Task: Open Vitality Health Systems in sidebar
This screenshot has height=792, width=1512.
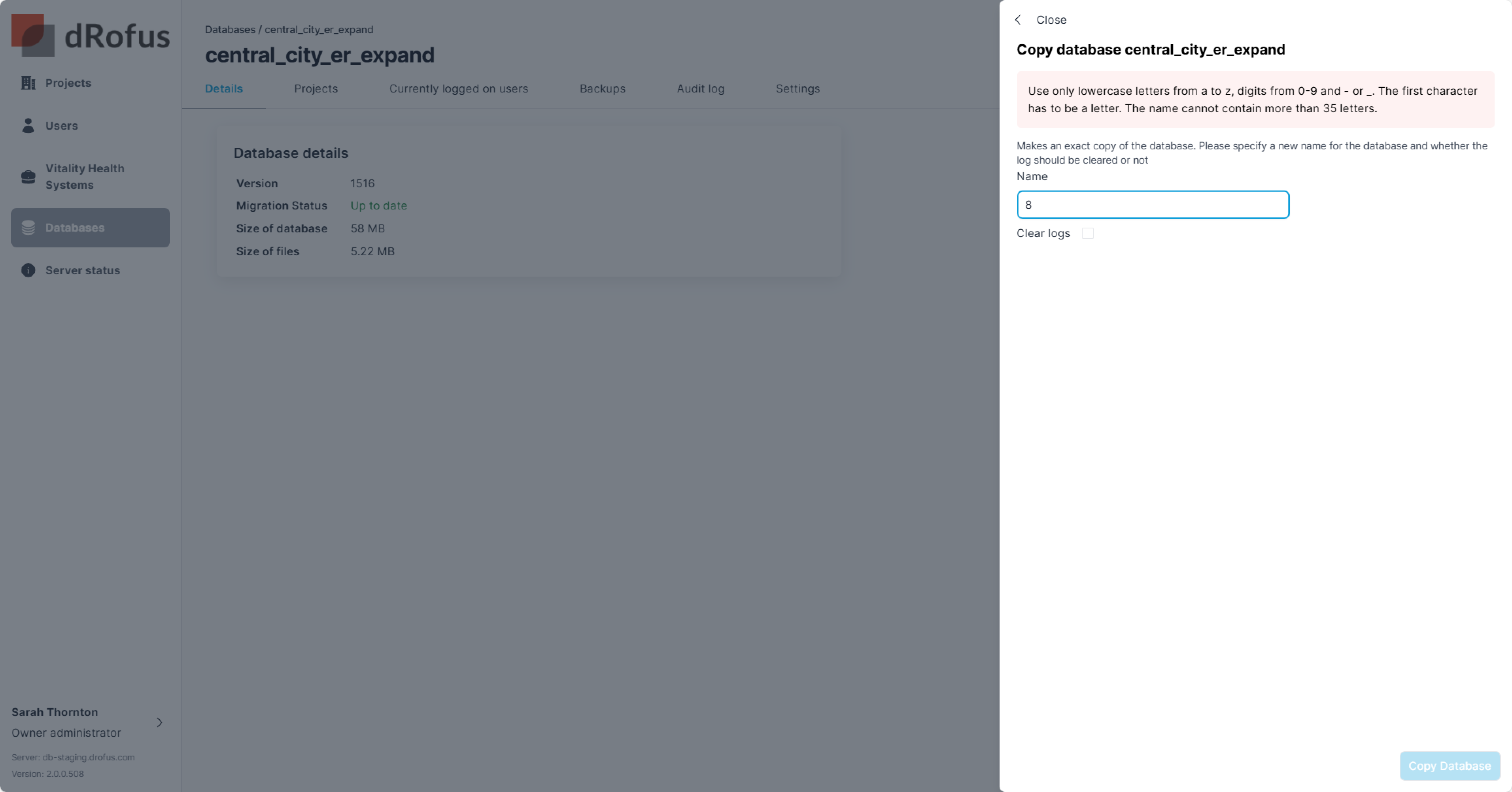Action: coord(91,177)
